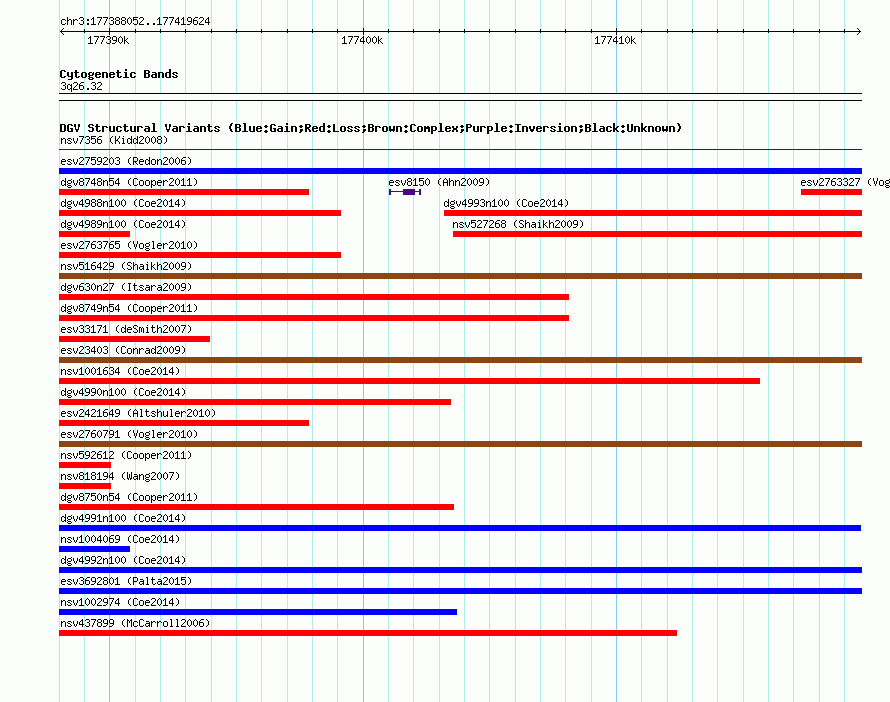Click the esv8150 (Ahn2009) inversion glyph
Screen dimensions: 890x702
click(x=405, y=192)
